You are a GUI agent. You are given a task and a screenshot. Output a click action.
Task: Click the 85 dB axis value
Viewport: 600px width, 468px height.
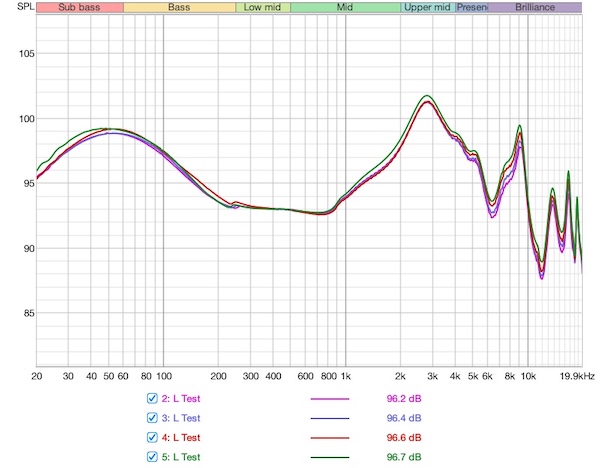coord(29,313)
